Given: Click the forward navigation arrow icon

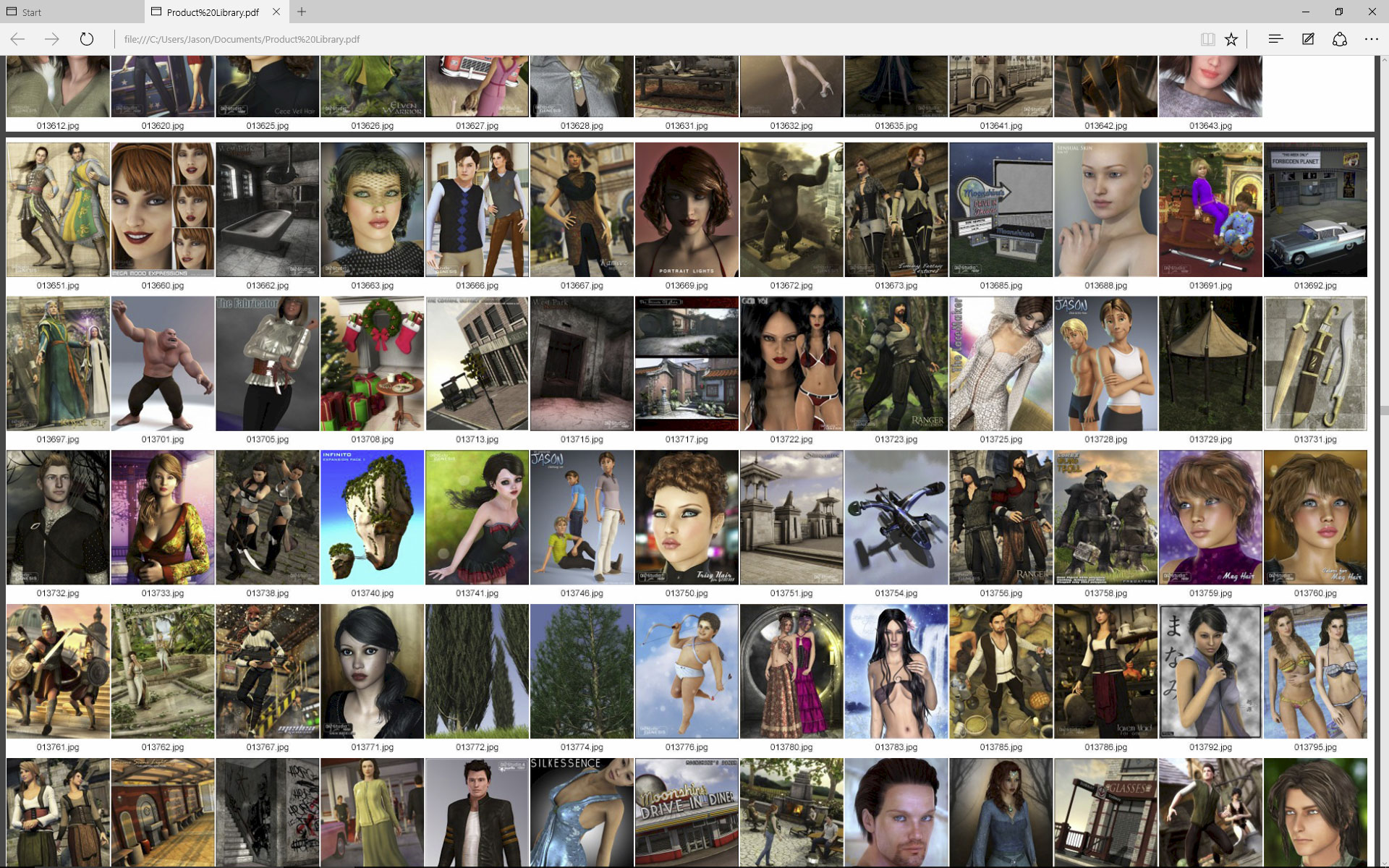Looking at the screenshot, I should (x=51, y=39).
